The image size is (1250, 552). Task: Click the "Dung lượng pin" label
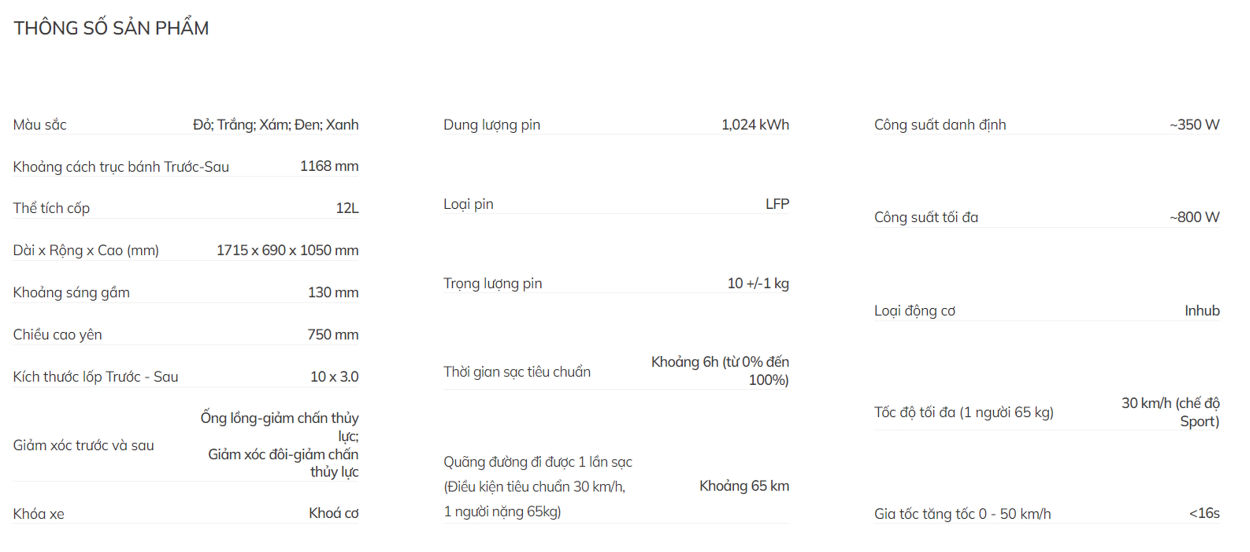[491, 125]
